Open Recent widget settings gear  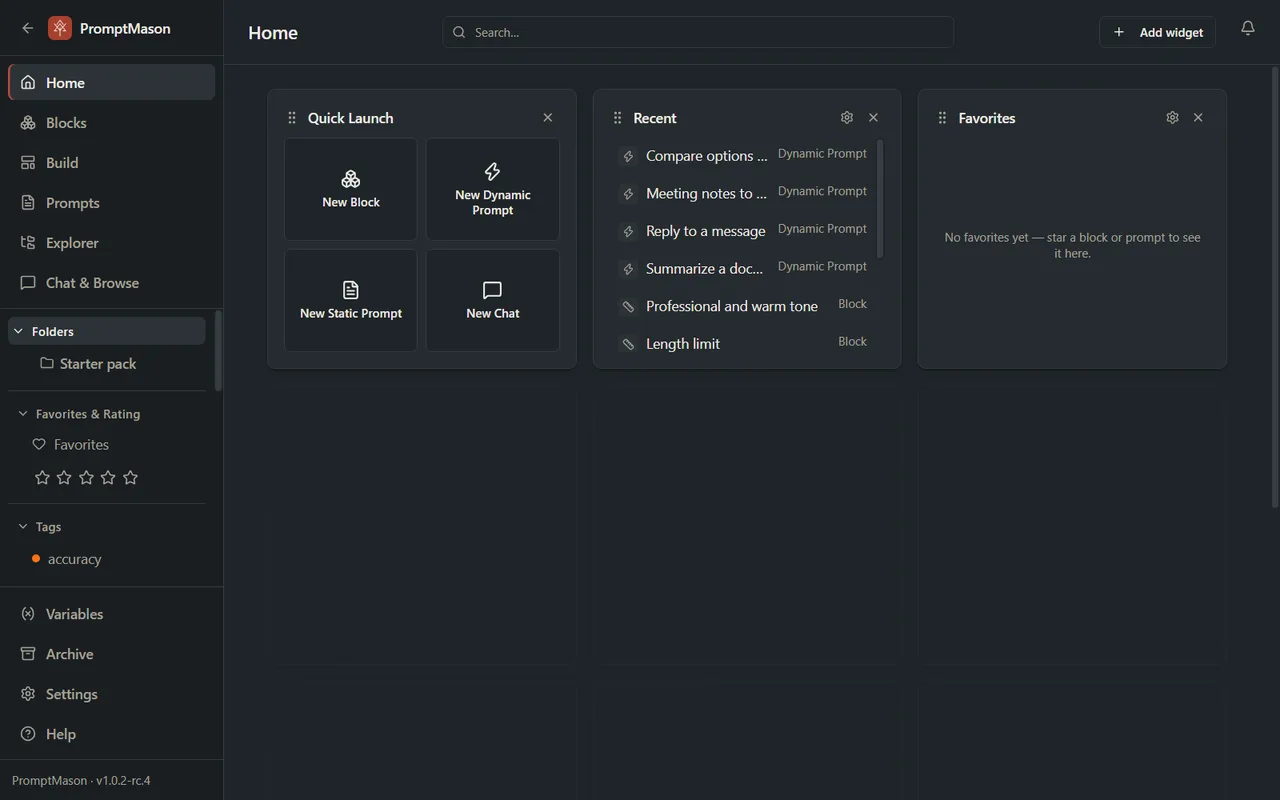point(847,118)
